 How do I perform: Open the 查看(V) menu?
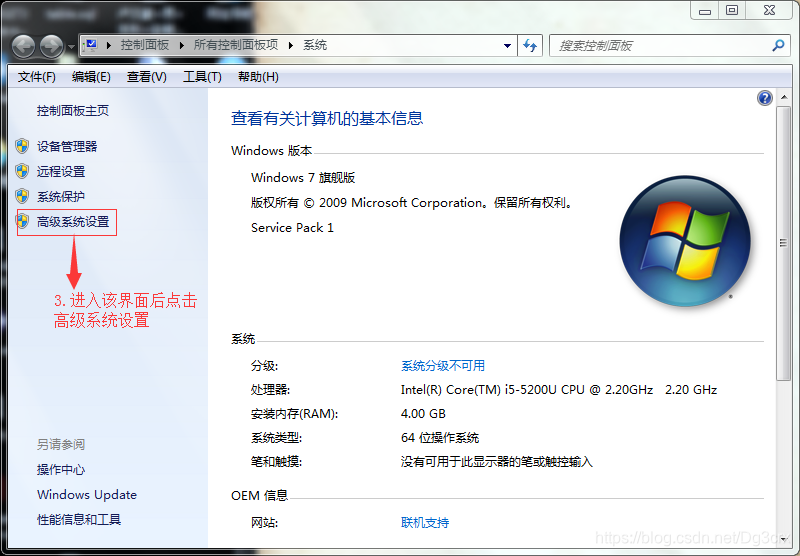pos(147,77)
